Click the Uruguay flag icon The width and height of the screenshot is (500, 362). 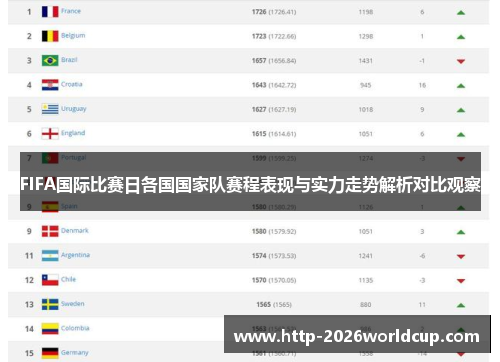click(50, 109)
